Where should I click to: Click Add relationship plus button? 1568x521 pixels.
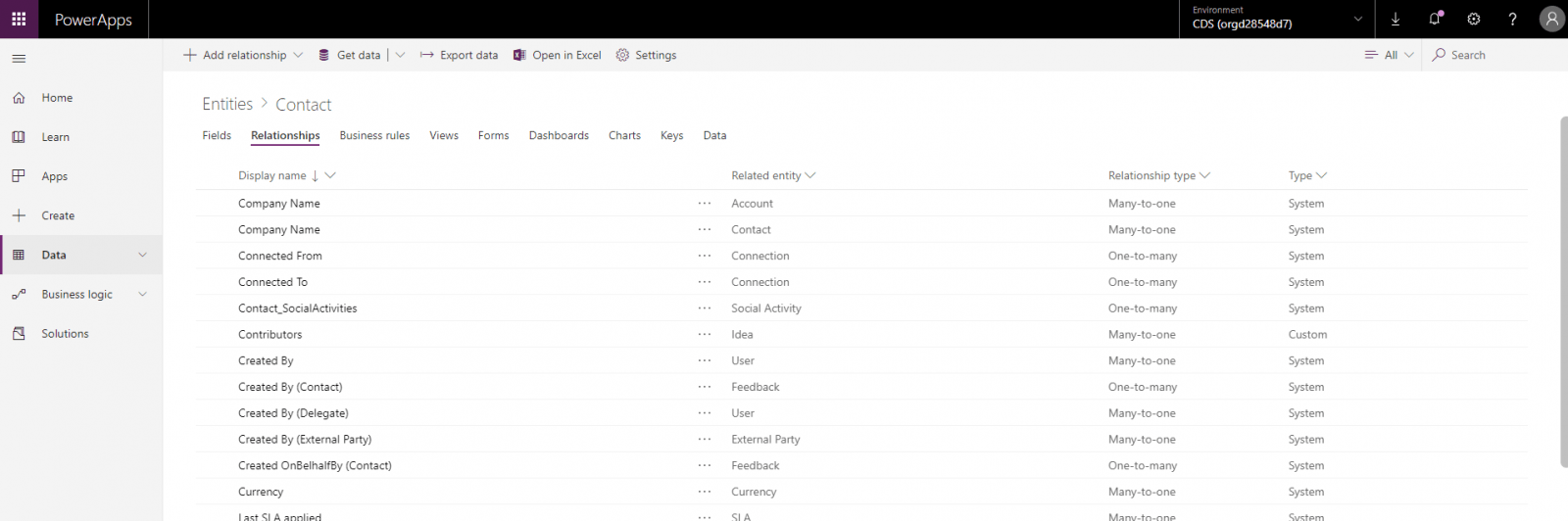pos(235,55)
